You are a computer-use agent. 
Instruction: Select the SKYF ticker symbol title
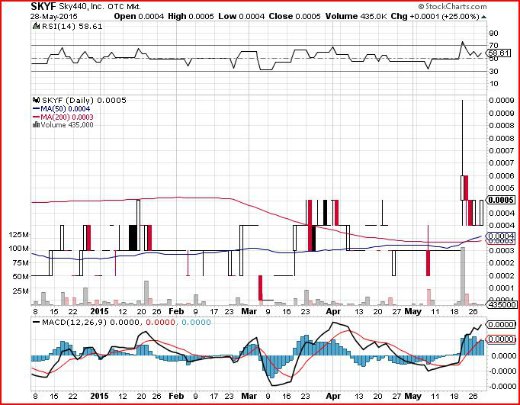point(44,6)
